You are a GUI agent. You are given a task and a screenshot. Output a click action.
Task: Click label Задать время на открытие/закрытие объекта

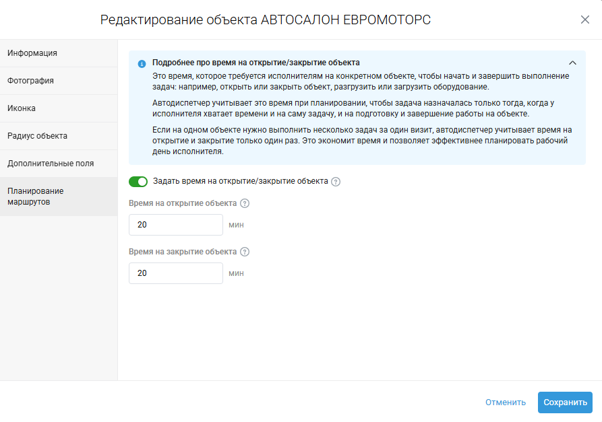pyautogui.click(x=240, y=181)
